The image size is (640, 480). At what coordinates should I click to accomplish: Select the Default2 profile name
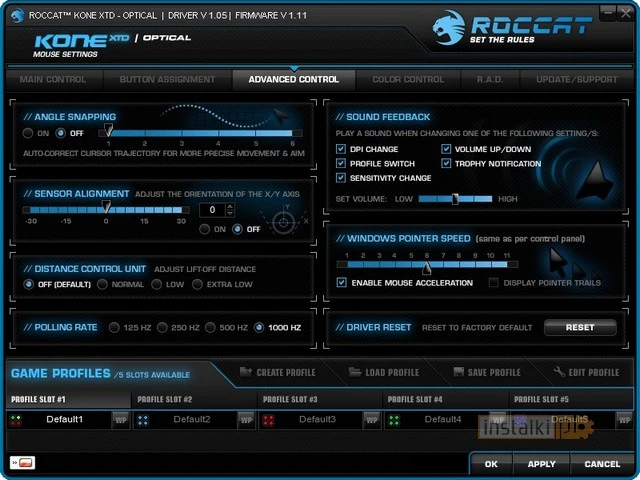tap(192, 419)
